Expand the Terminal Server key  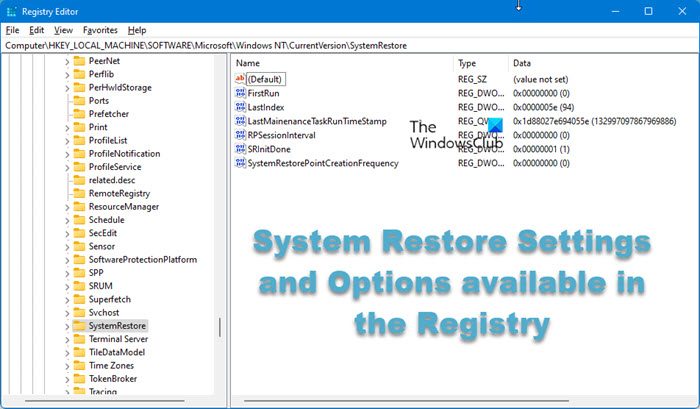point(67,339)
